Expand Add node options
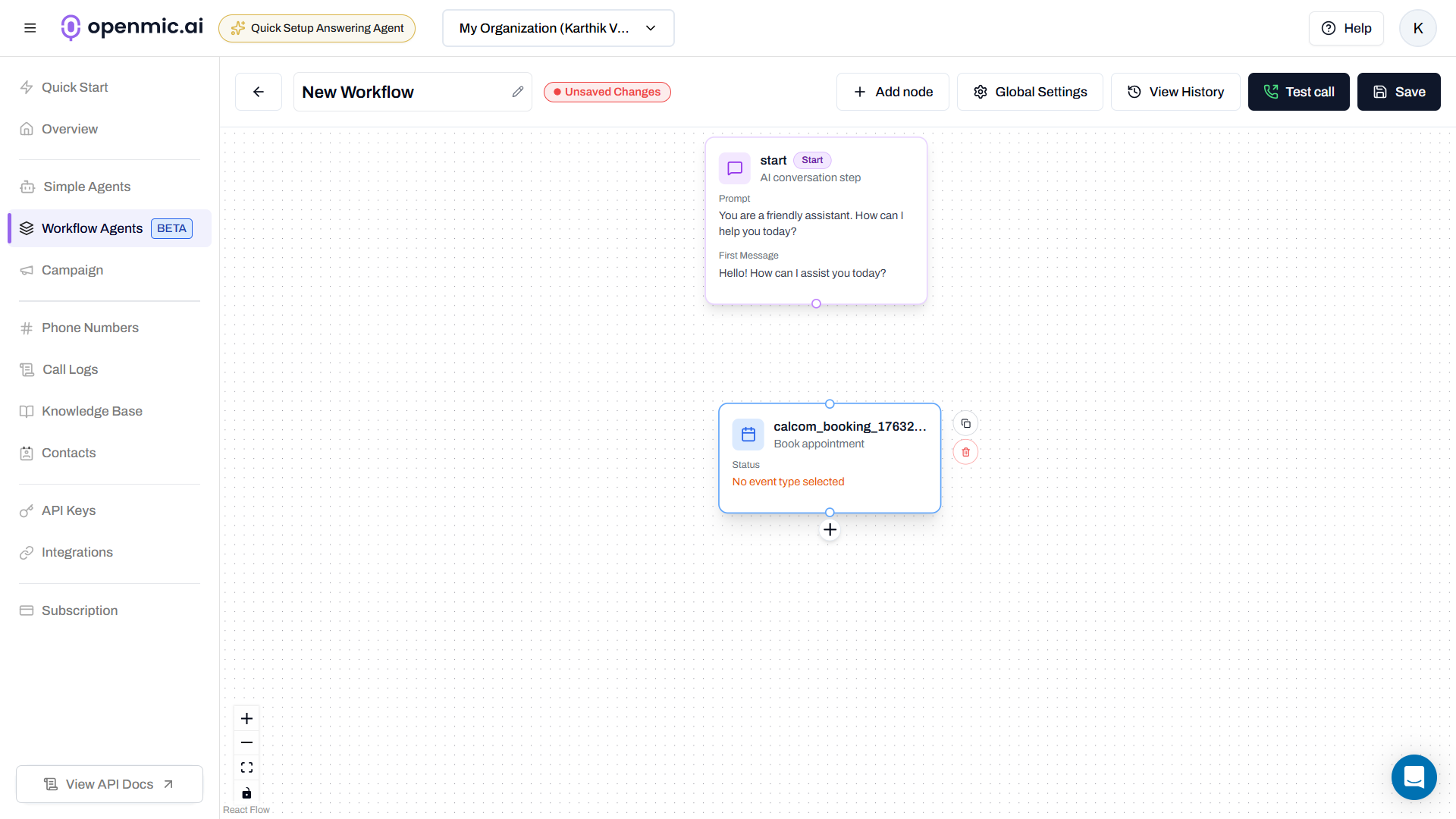 coord(893,91)
